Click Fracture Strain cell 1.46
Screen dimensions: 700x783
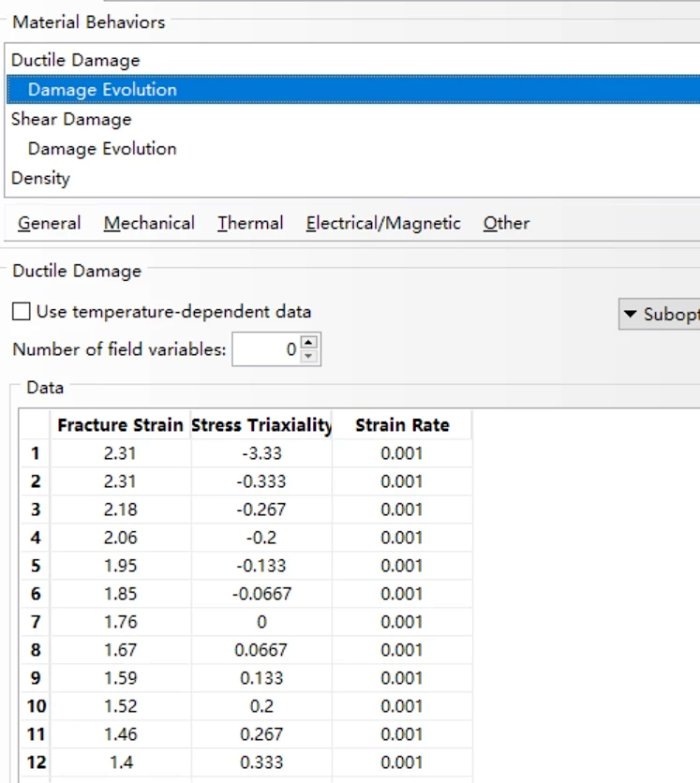120,734
